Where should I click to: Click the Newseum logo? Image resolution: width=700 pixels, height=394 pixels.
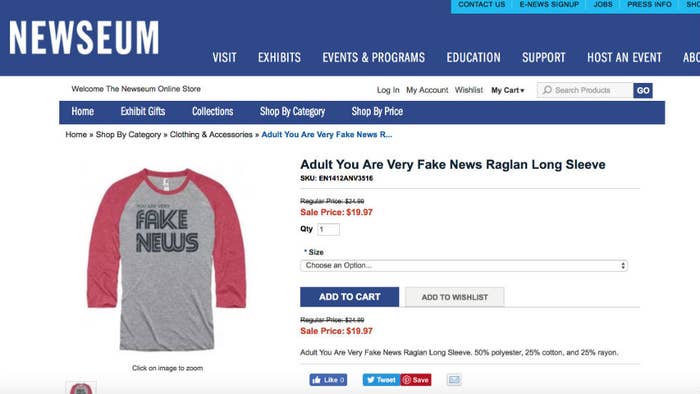(84, 38)
